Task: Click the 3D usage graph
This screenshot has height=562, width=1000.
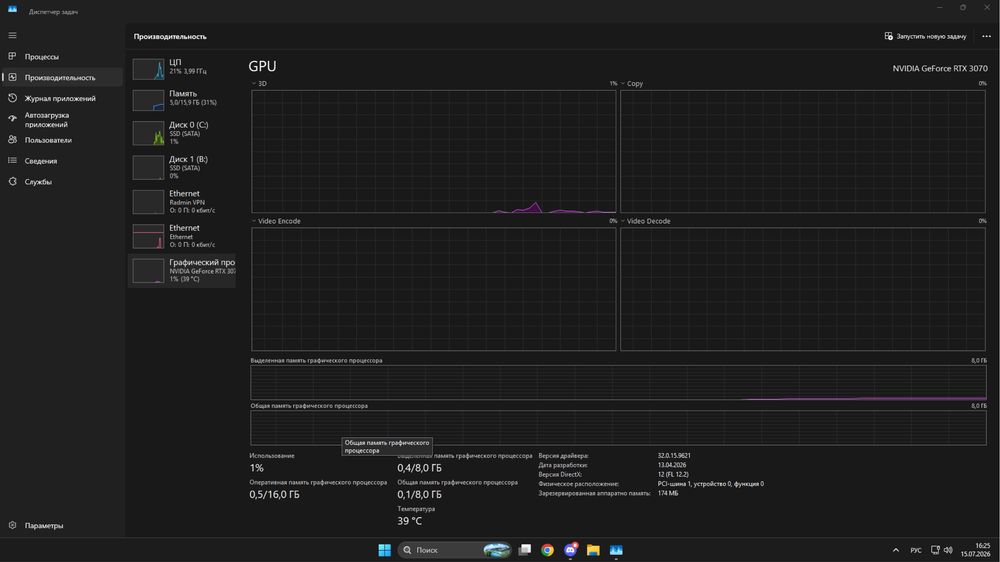Action: tap(434, 151)
